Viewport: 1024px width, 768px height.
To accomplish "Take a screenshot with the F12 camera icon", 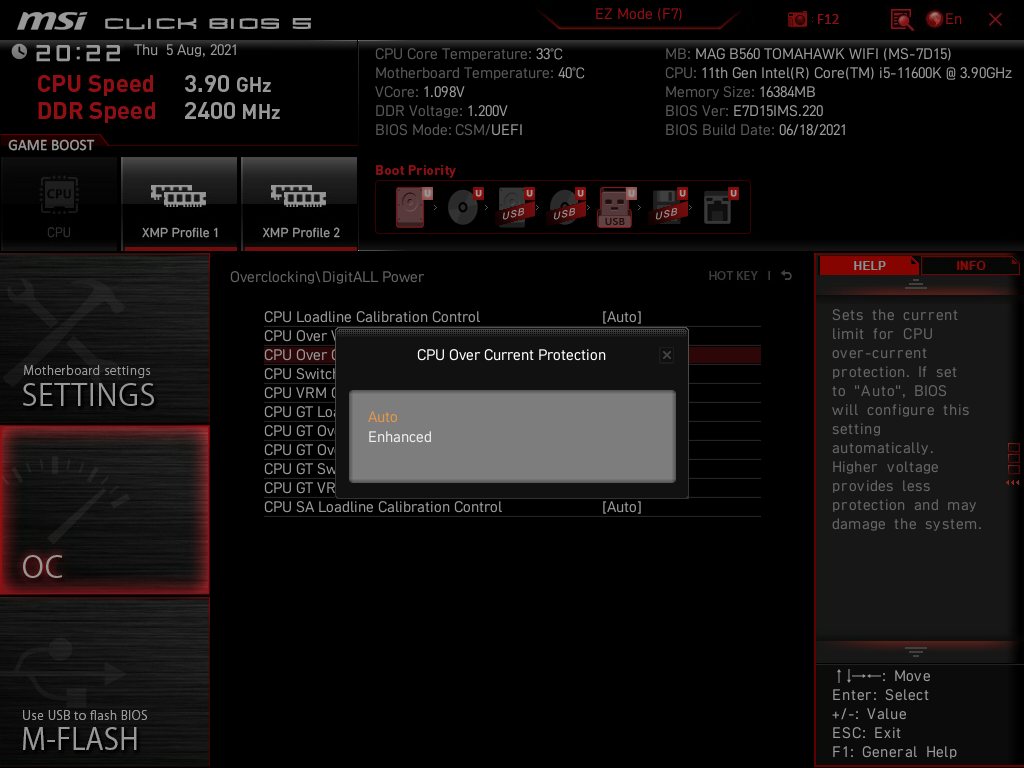I will click(x=797, y=20).
